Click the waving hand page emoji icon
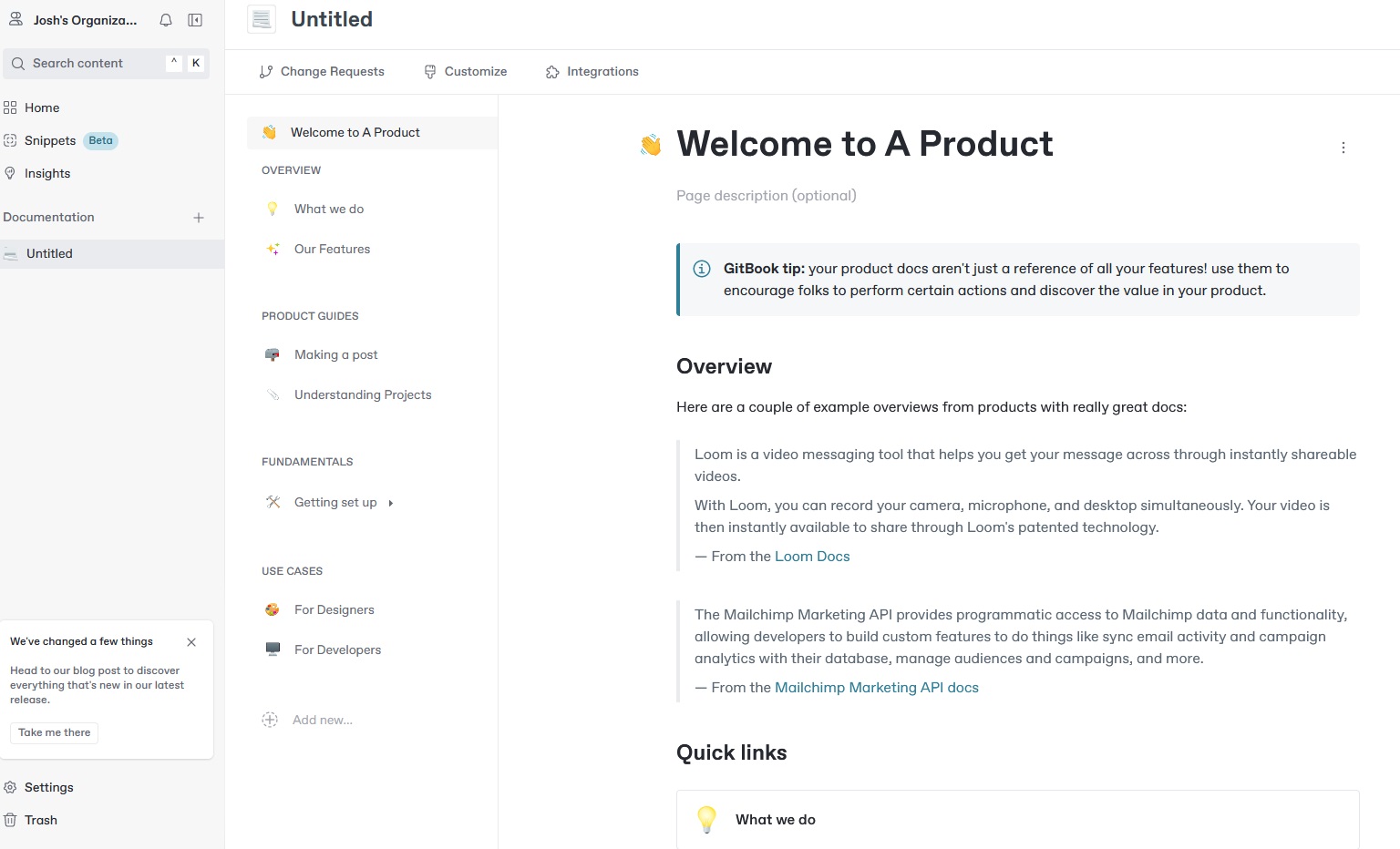This screenshot has width=1400, height=849. (x=651, y=145)
